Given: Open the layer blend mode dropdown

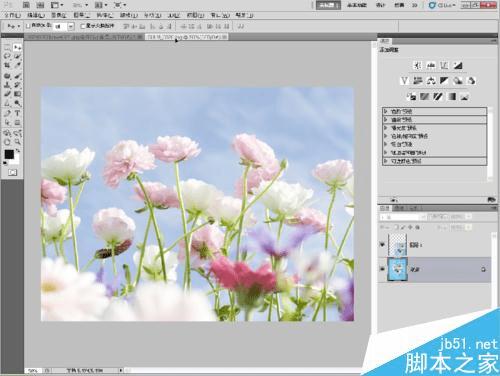Looking at the screenshot, I should tap(403, 217).
